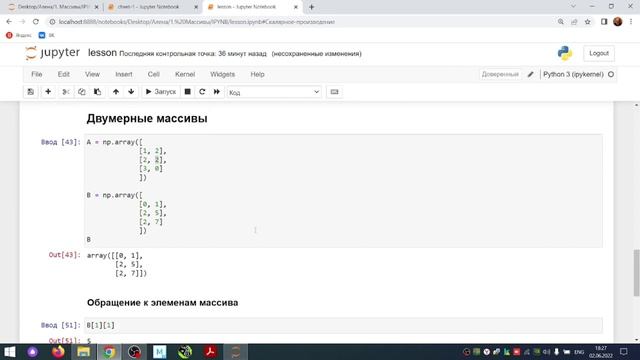Open the Яндекс bookmark
640x360 pixels.
(19, 36)
